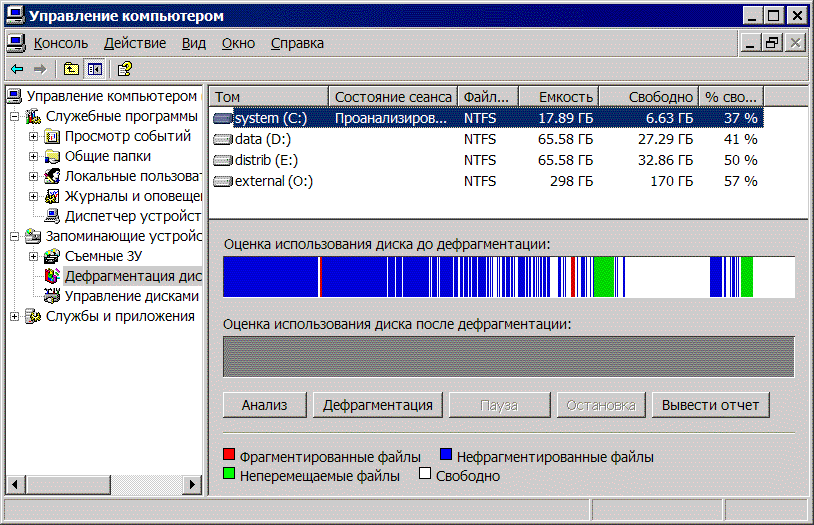Viewport: 814px width, 525px height.
Task: Collapse the Служебные программы tree node
Action: [15, 116]
